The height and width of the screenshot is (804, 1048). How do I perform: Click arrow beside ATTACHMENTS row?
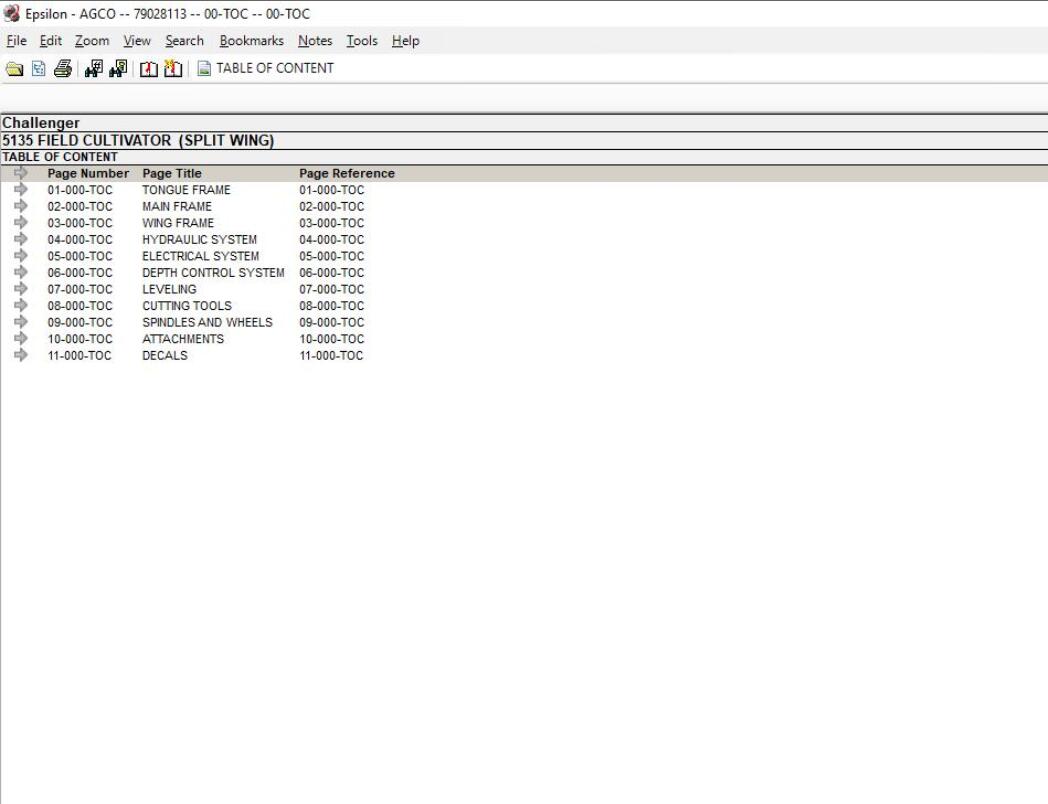tap(21, 339)
